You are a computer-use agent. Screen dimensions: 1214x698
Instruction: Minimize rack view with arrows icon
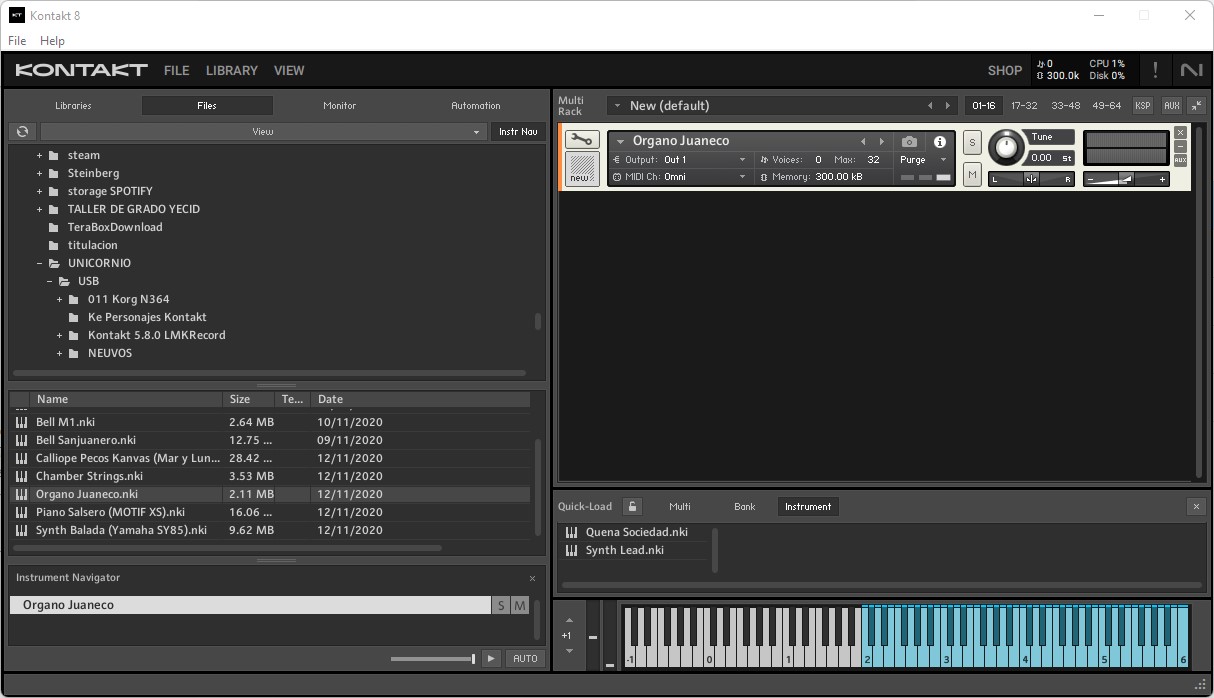click(x=1196, y=105)
